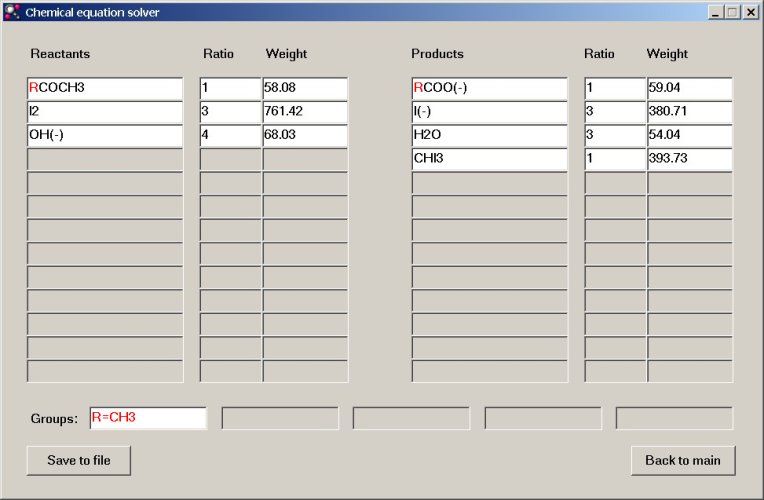The width and height of the screenshot is (764, 500).
Task: Click the Chemical equation solver app icon
Action: 12,12
